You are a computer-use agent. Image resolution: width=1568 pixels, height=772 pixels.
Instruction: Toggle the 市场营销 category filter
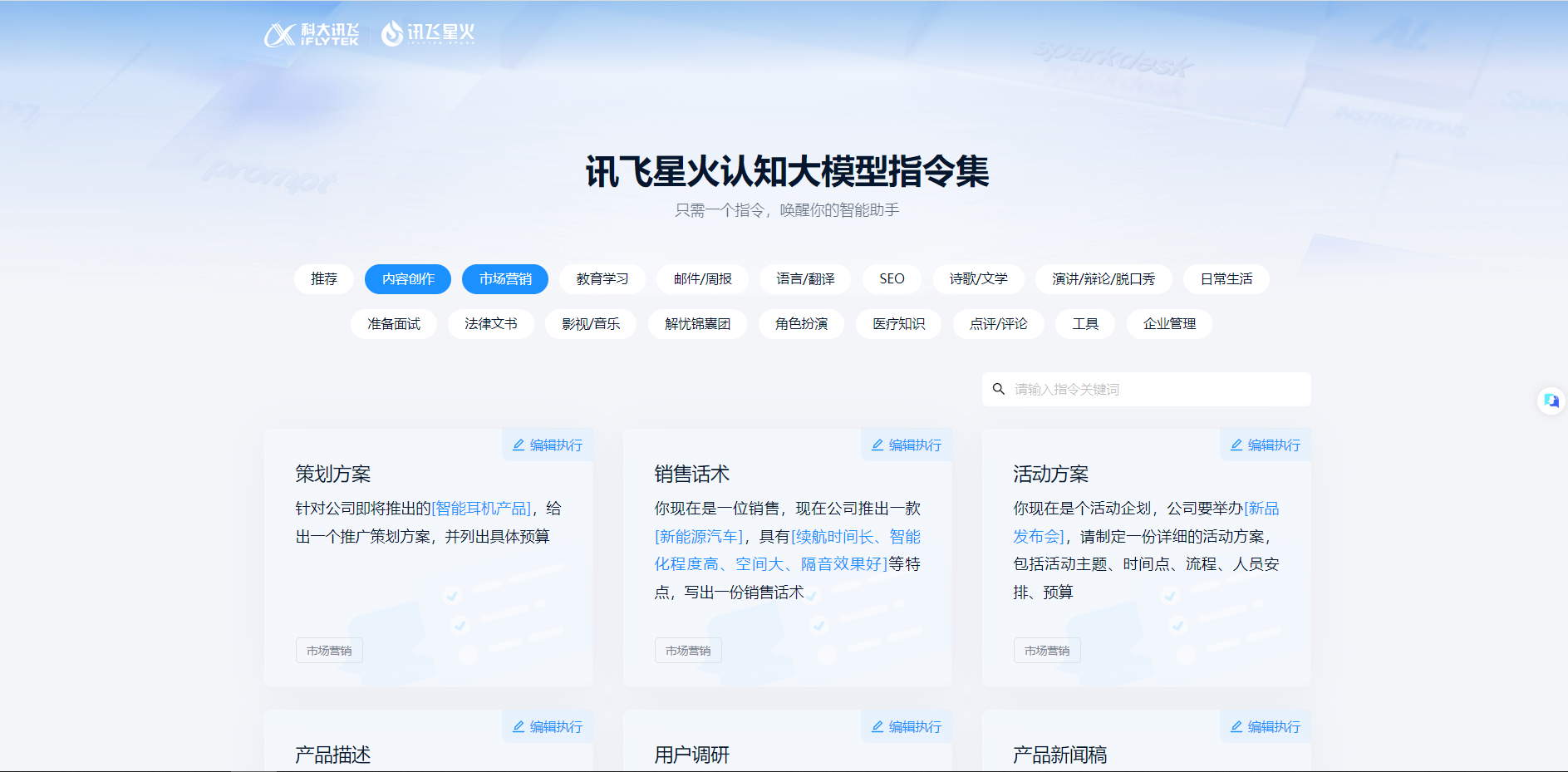pos(505,279)
